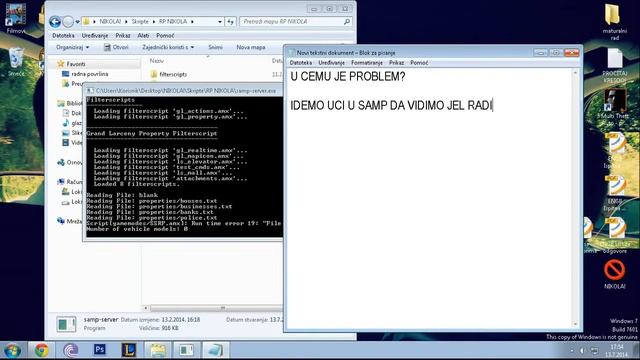Select RP NIKOLA in the address breadcrumb
Image resolution: width=640 pixels, height=360 pixels.
click(x=173, y=22)
